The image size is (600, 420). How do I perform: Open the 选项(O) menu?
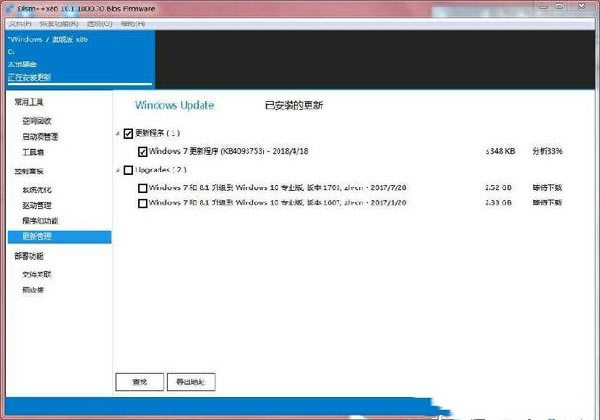[x=99, y=24]
